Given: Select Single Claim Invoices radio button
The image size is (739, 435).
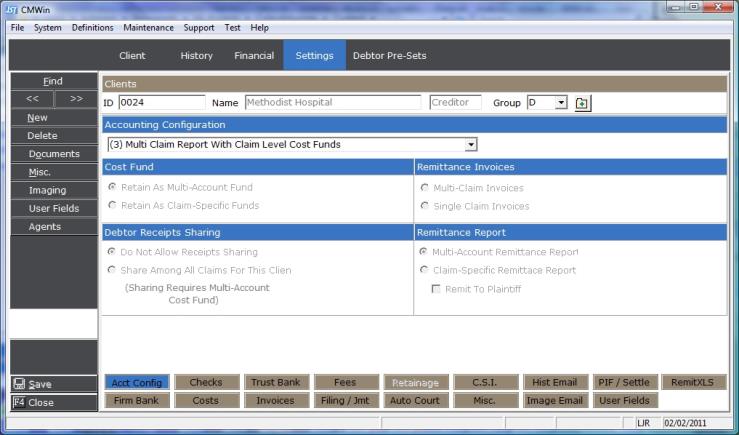Looking at the screenshot, I should pos(425,206).
